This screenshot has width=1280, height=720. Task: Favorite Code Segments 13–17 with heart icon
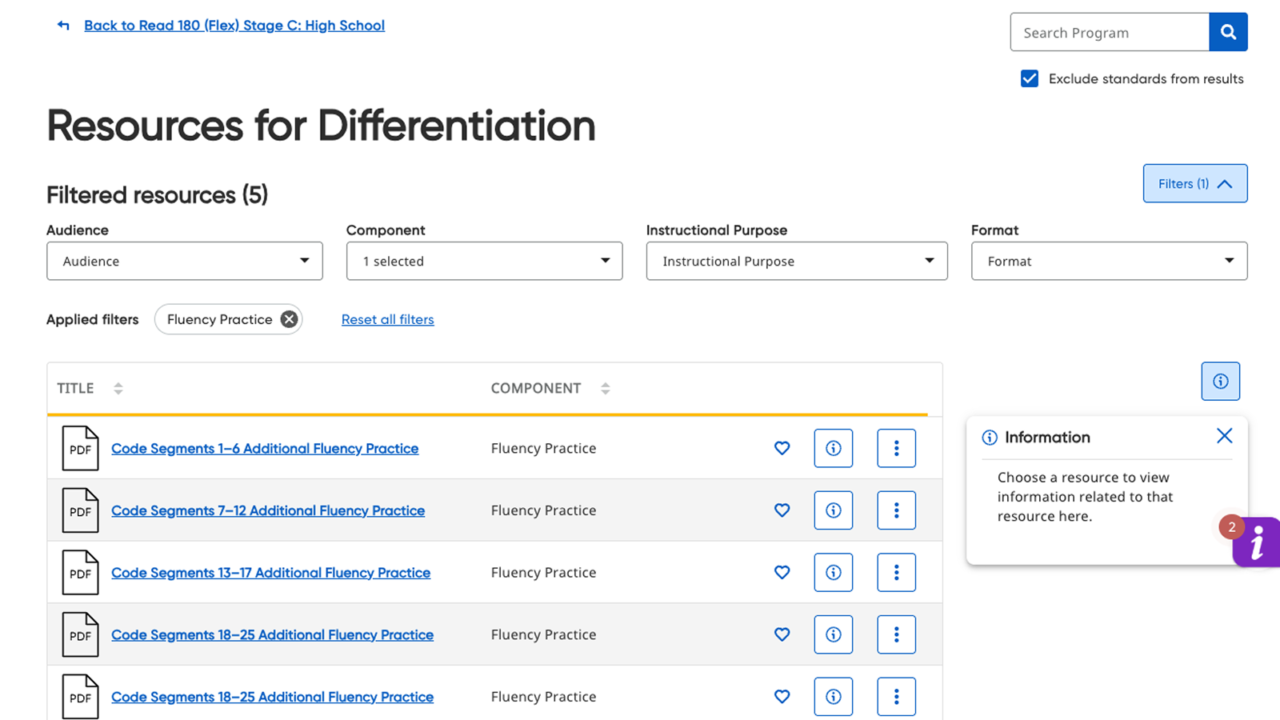tap(782, 572)
